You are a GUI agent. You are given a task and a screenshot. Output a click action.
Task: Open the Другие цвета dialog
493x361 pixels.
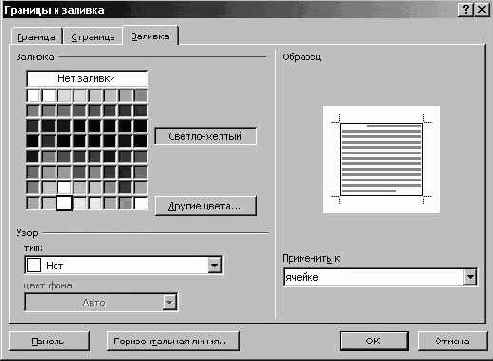(x=206, y=206)
